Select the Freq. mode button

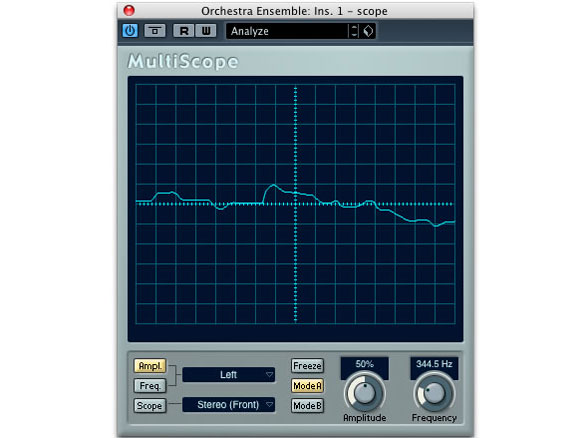click(150, 386)
